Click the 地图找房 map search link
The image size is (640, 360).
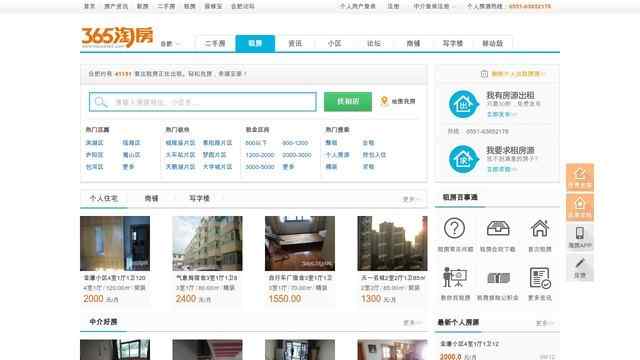tap(403, 101)
